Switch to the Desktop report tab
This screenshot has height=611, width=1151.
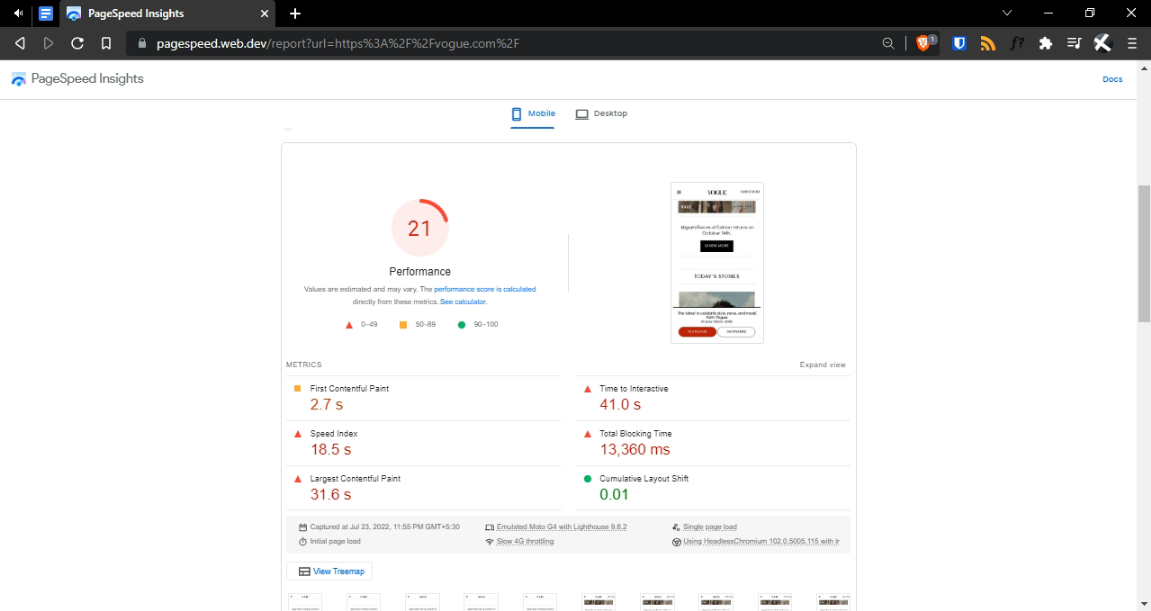point(601,114)
